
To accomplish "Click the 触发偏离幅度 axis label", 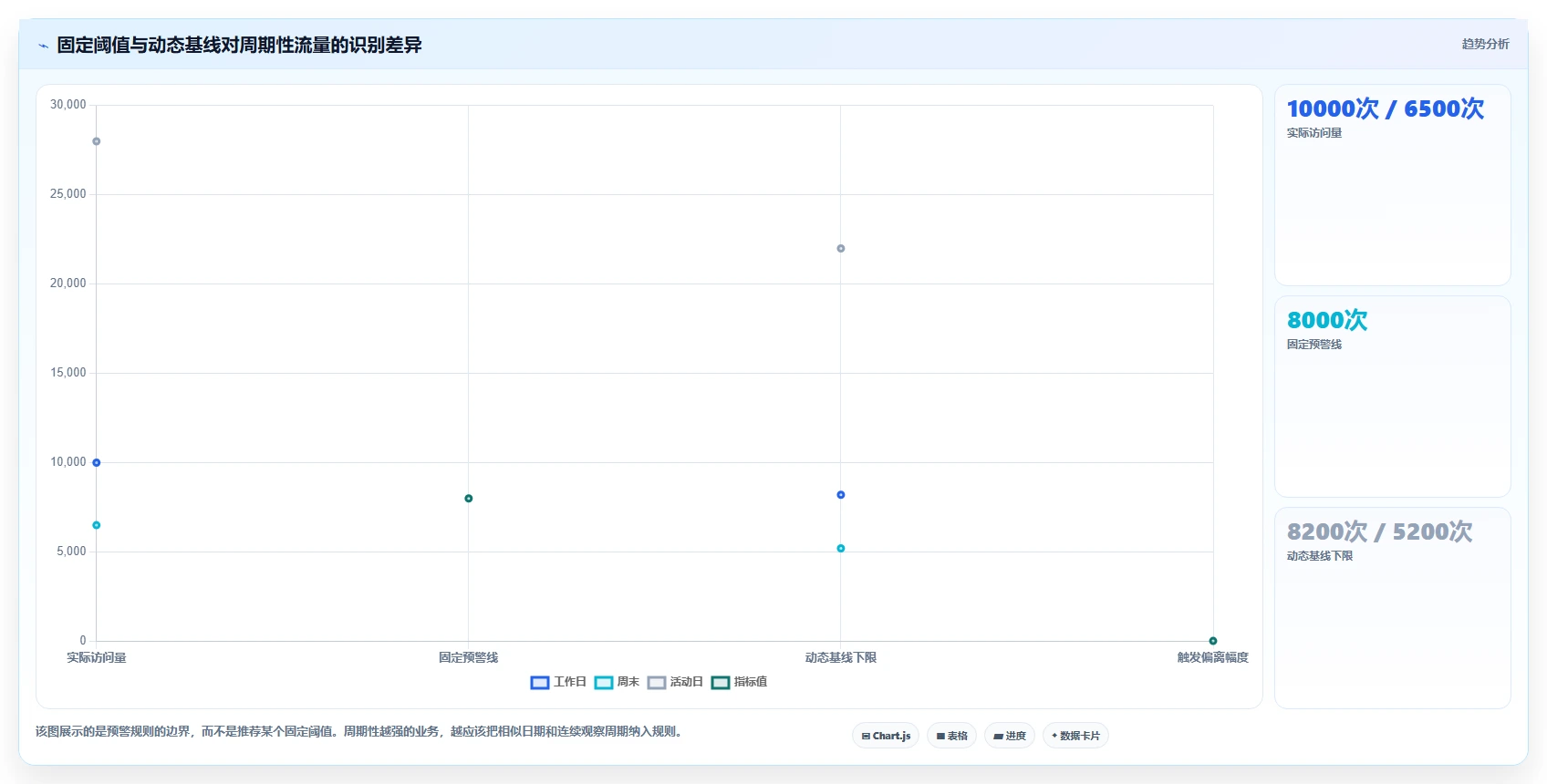I will 1213,657.
